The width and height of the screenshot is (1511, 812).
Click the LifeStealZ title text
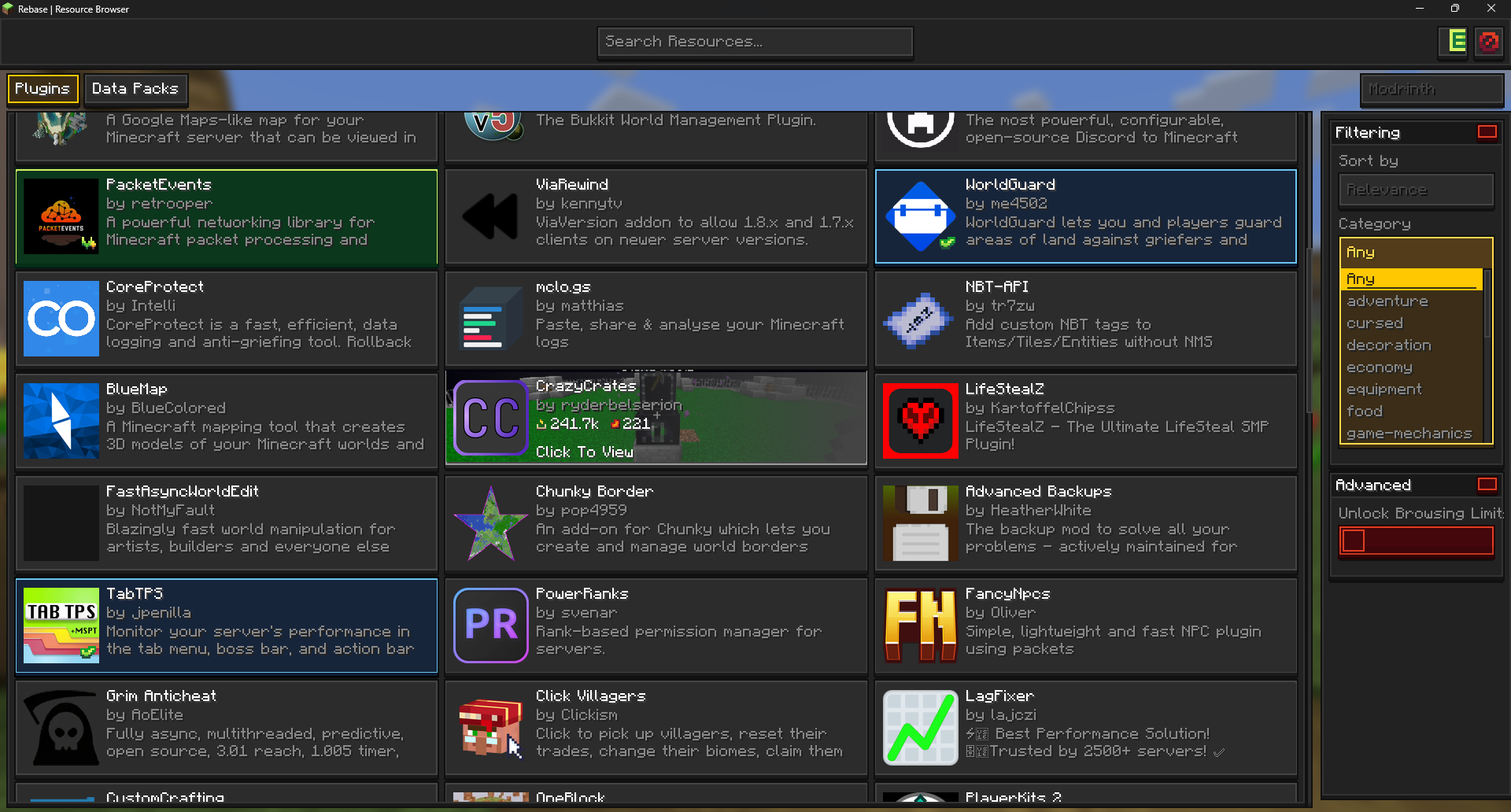coord(1004,389)
